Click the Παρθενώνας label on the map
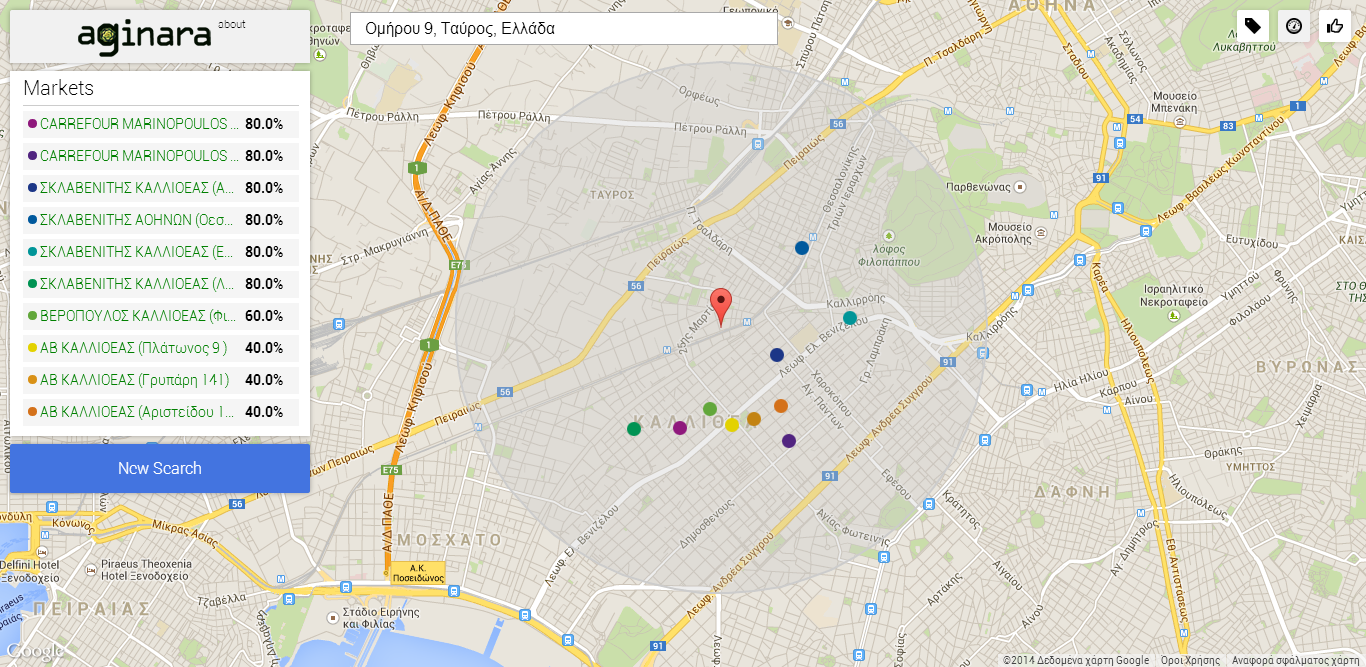Viewport: 1366px width, 667px height. coord(978,186)
